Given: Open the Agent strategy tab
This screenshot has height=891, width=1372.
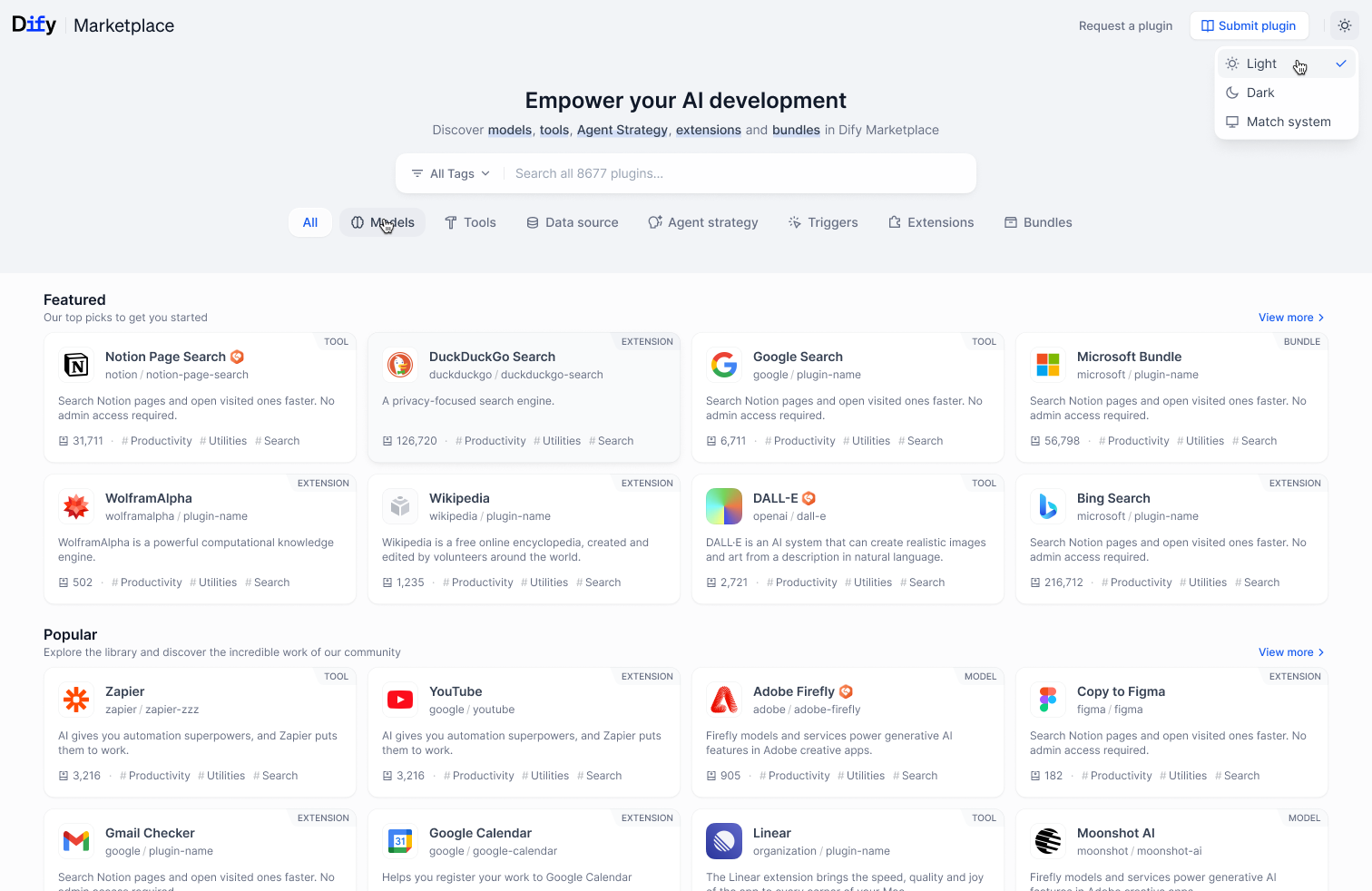Looking at the screenshot, I should click(x=703, y=222).
